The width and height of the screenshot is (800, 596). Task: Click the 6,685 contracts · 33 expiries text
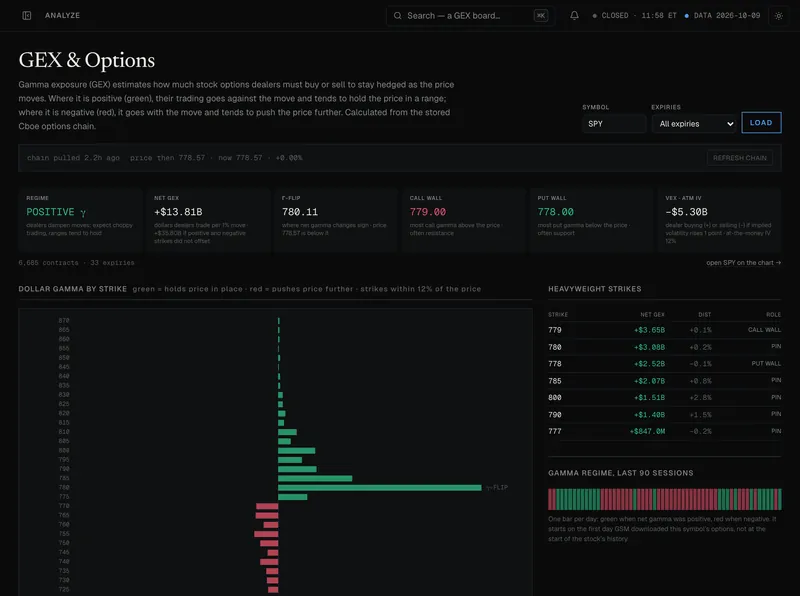77,263
